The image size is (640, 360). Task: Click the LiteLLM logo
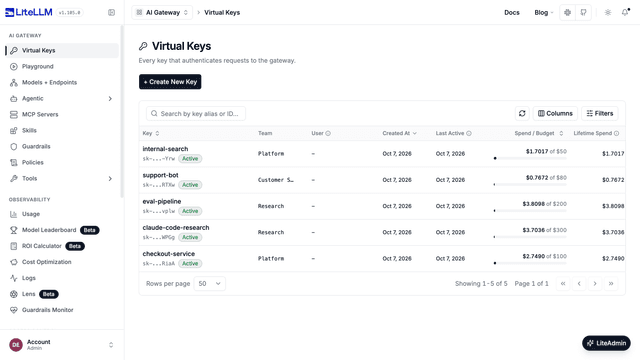click(29, 12)
